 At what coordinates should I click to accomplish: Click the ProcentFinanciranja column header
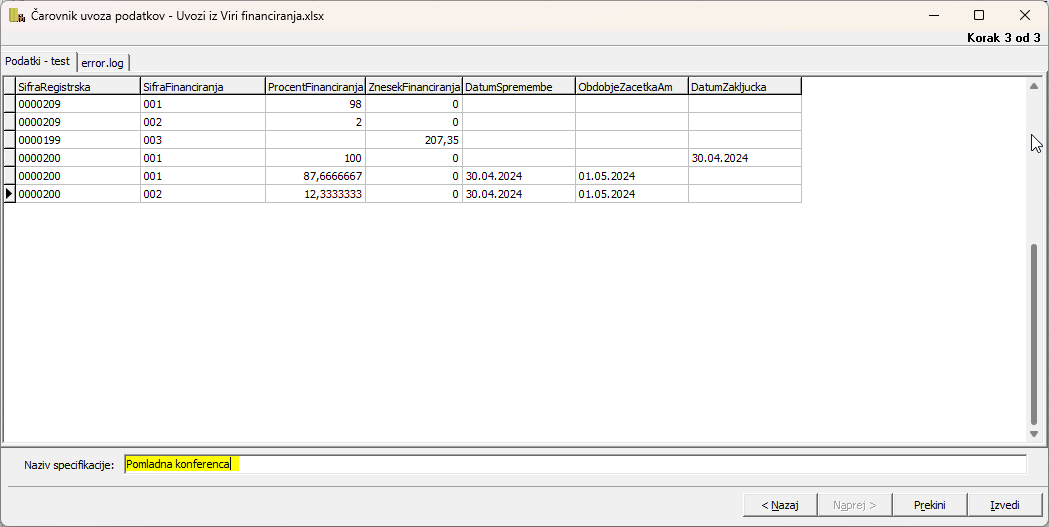point(315,86)
